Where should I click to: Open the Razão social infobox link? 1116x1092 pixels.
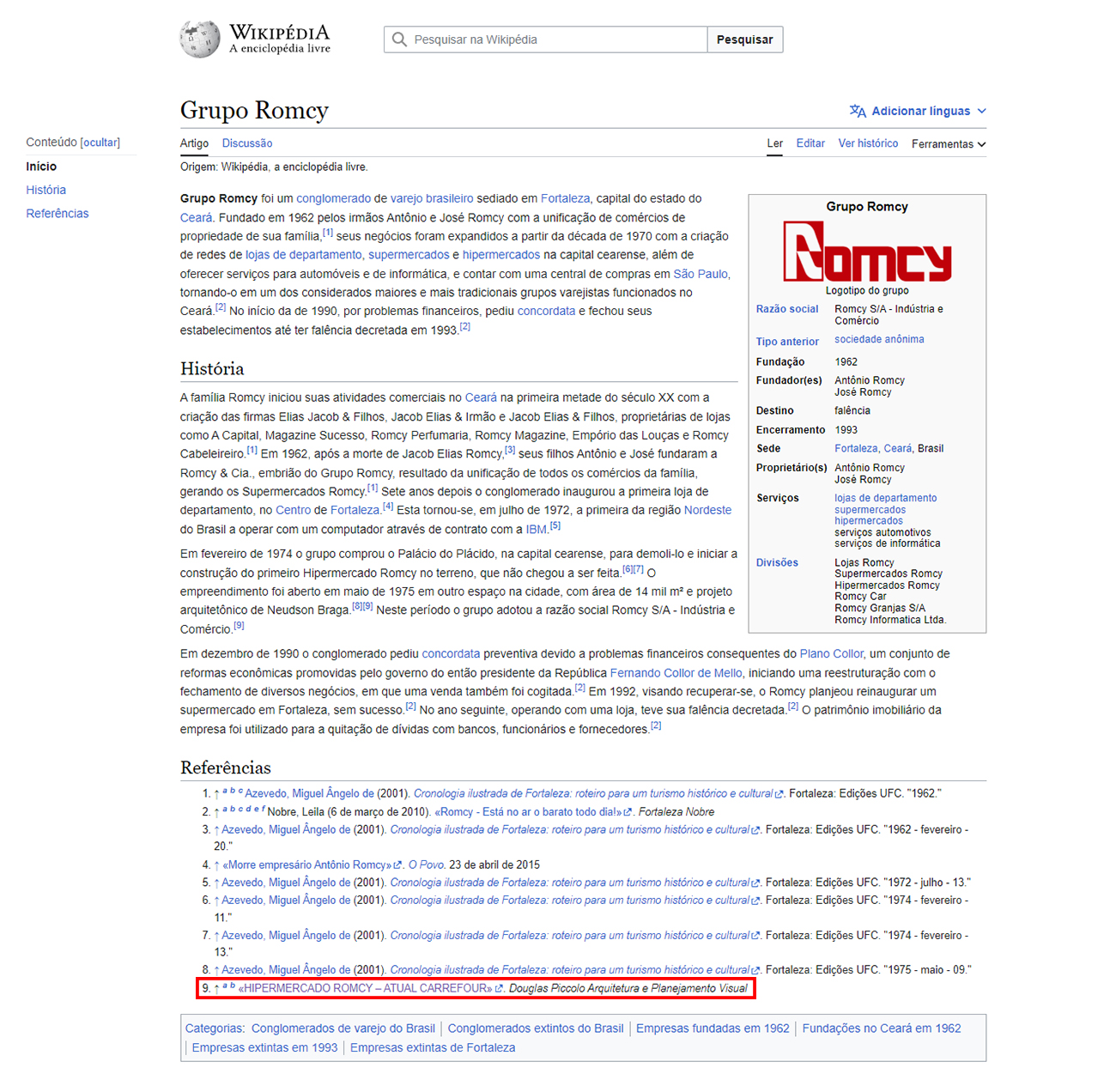(787, 309)
